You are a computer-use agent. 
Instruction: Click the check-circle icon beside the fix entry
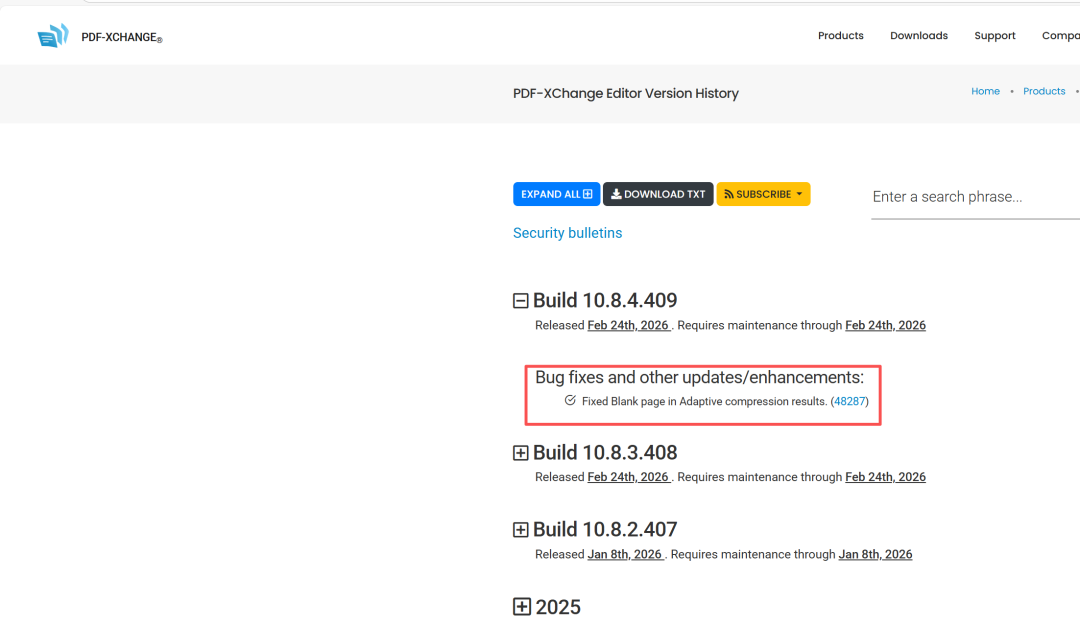coord(570,400)
